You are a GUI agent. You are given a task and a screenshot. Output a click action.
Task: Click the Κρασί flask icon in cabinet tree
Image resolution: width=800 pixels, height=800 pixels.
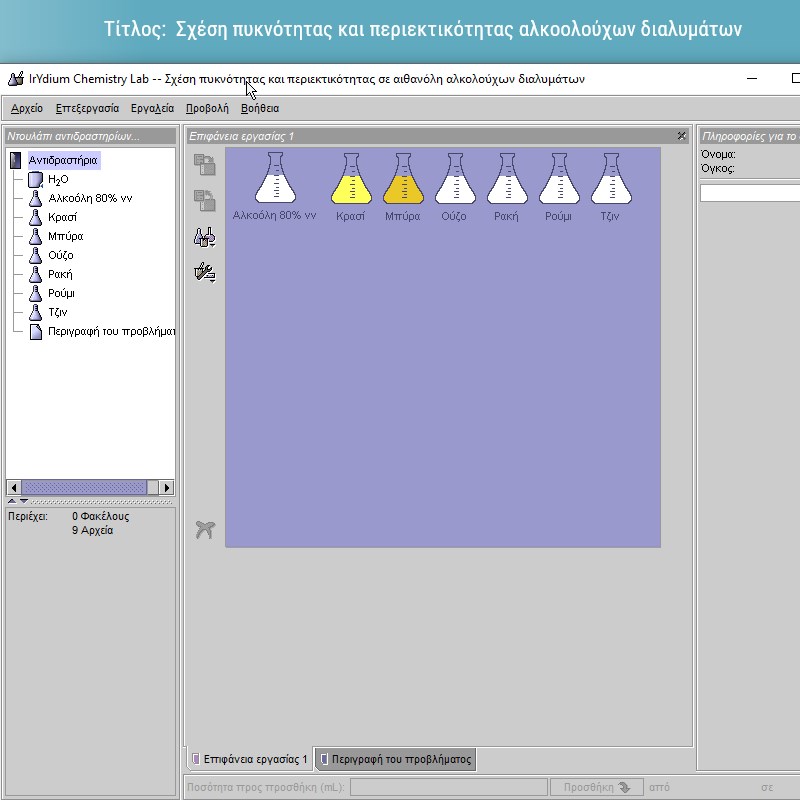(35, 217)
